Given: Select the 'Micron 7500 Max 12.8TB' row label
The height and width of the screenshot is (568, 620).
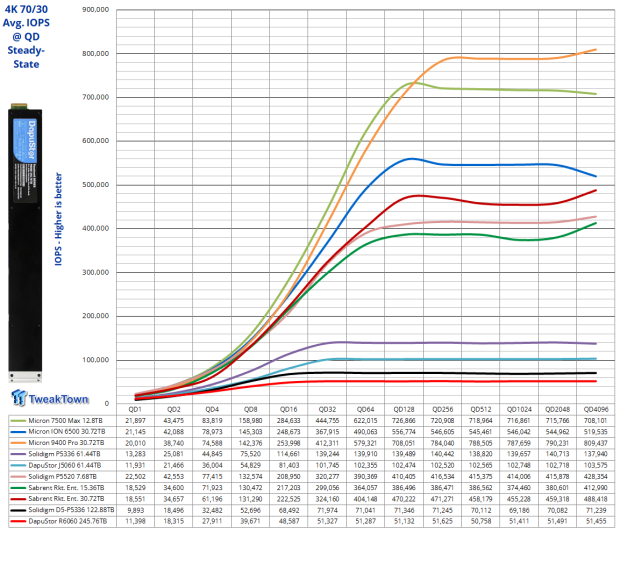Looking at the screenshot, I should pos(66,420).
